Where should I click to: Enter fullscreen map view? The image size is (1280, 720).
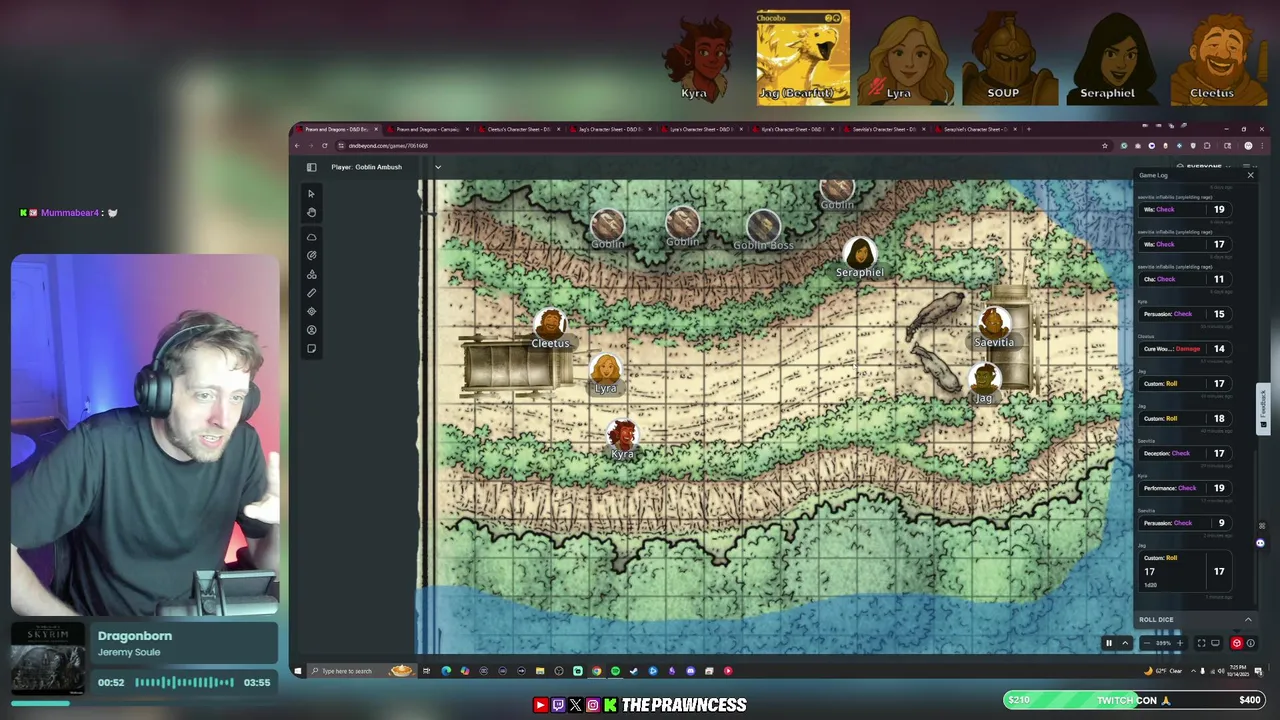point(1201,643)
